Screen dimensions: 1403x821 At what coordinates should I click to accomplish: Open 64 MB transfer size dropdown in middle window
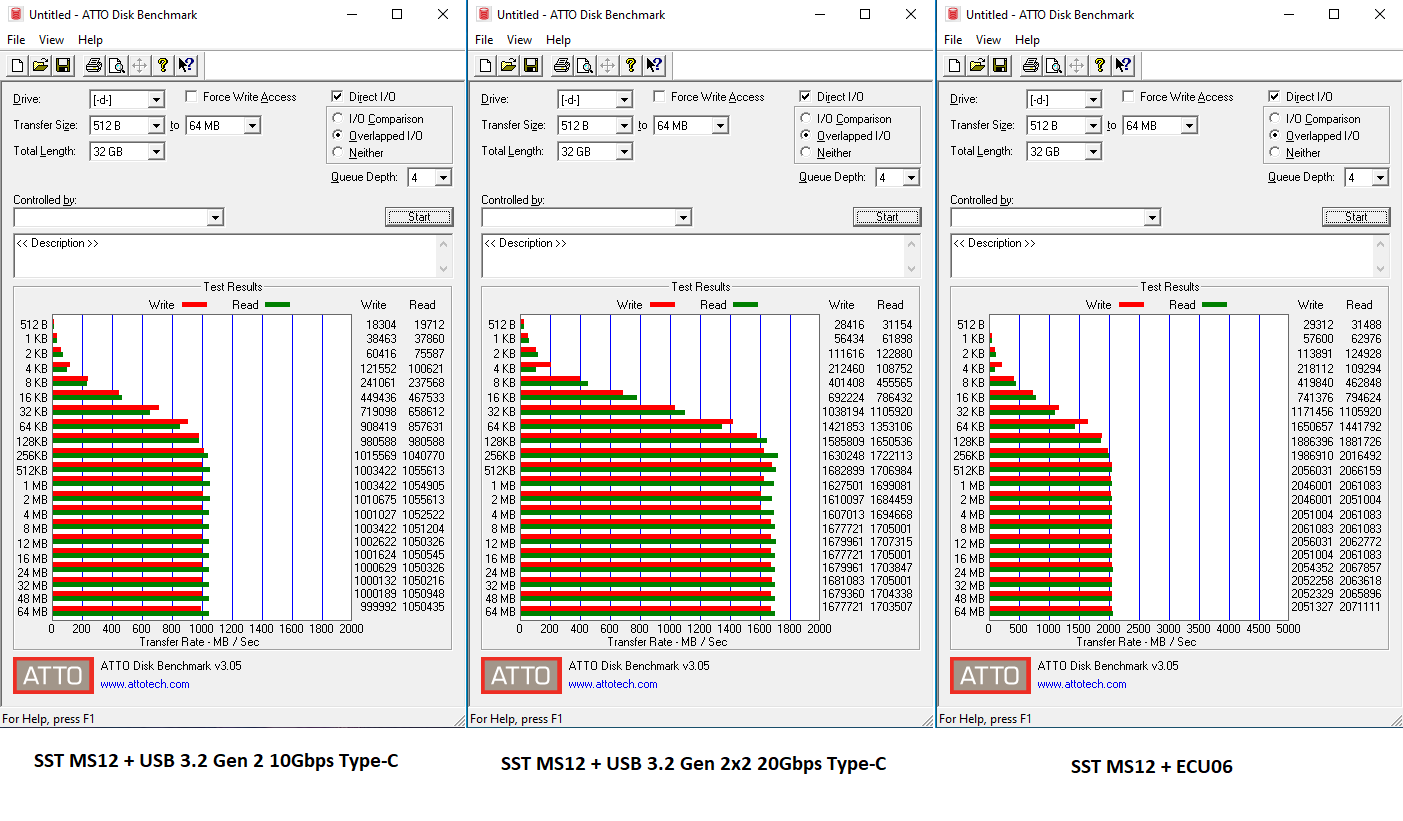coord(720,125)
